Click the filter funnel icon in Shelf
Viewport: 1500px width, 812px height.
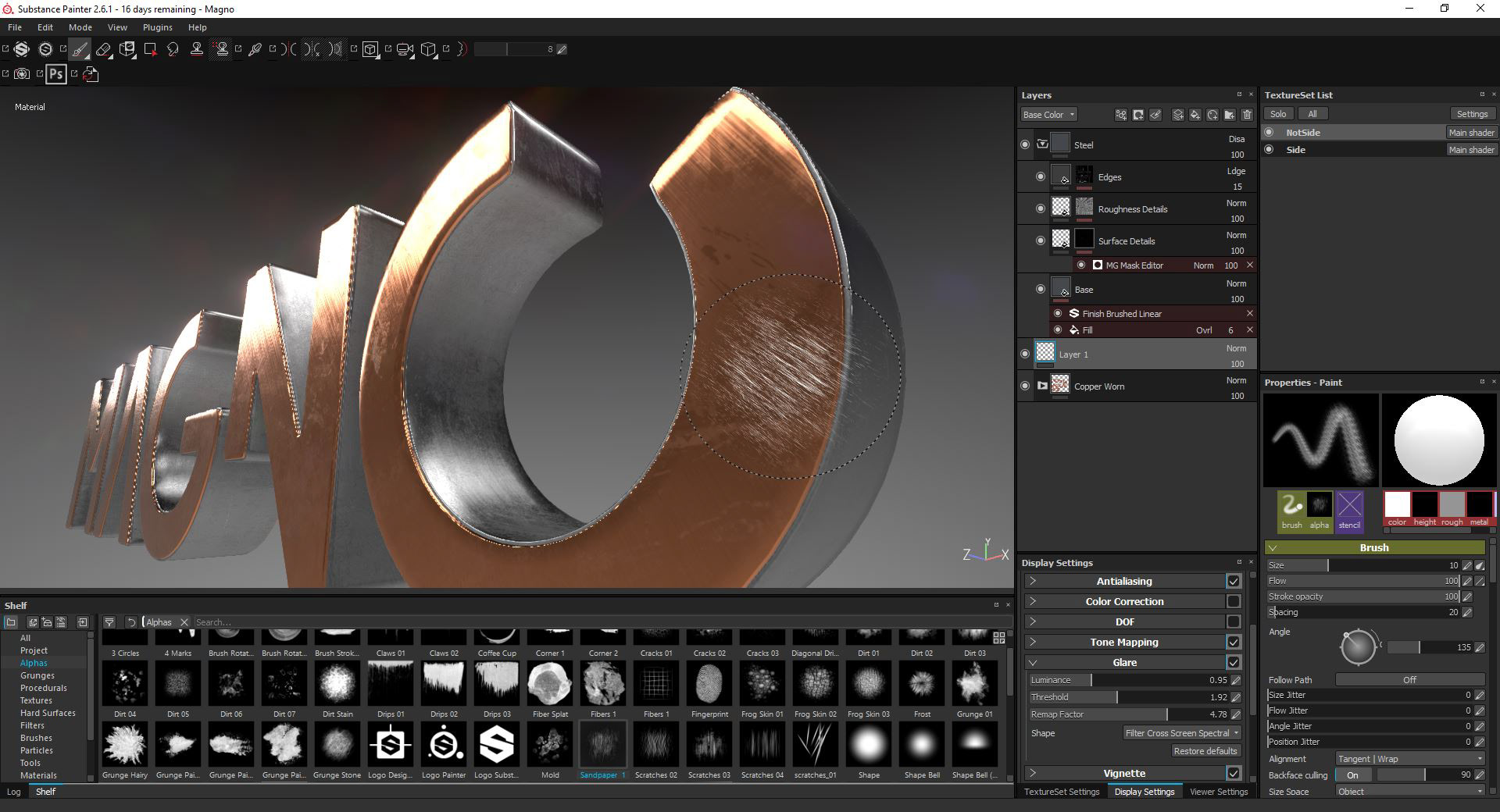point(109,622)
